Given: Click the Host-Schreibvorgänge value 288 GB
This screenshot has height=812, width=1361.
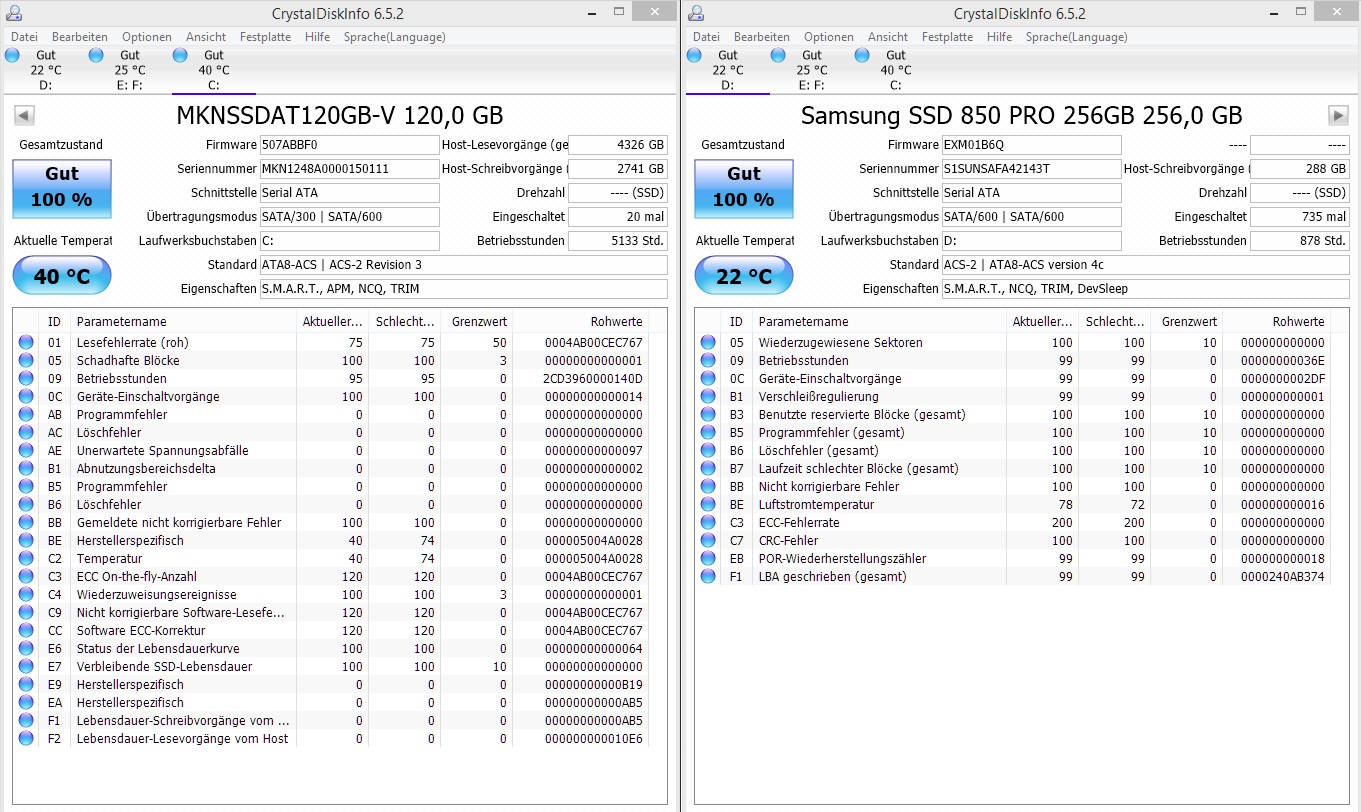Looking at the screenshot, I should pos(1299,169).
